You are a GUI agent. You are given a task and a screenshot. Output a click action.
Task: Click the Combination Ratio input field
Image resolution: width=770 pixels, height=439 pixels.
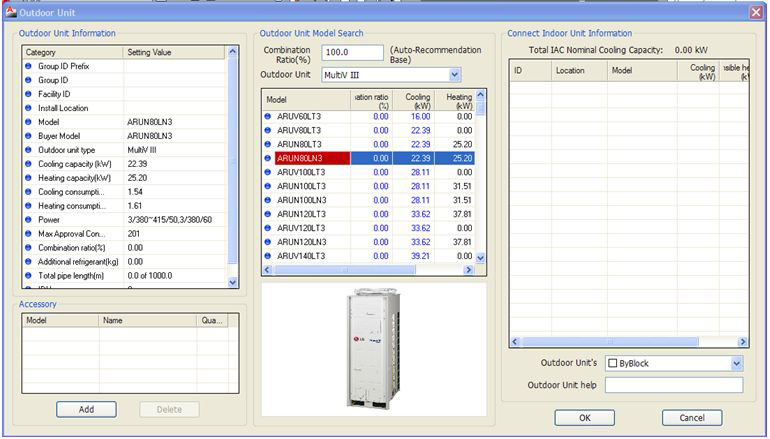(354, 53)
